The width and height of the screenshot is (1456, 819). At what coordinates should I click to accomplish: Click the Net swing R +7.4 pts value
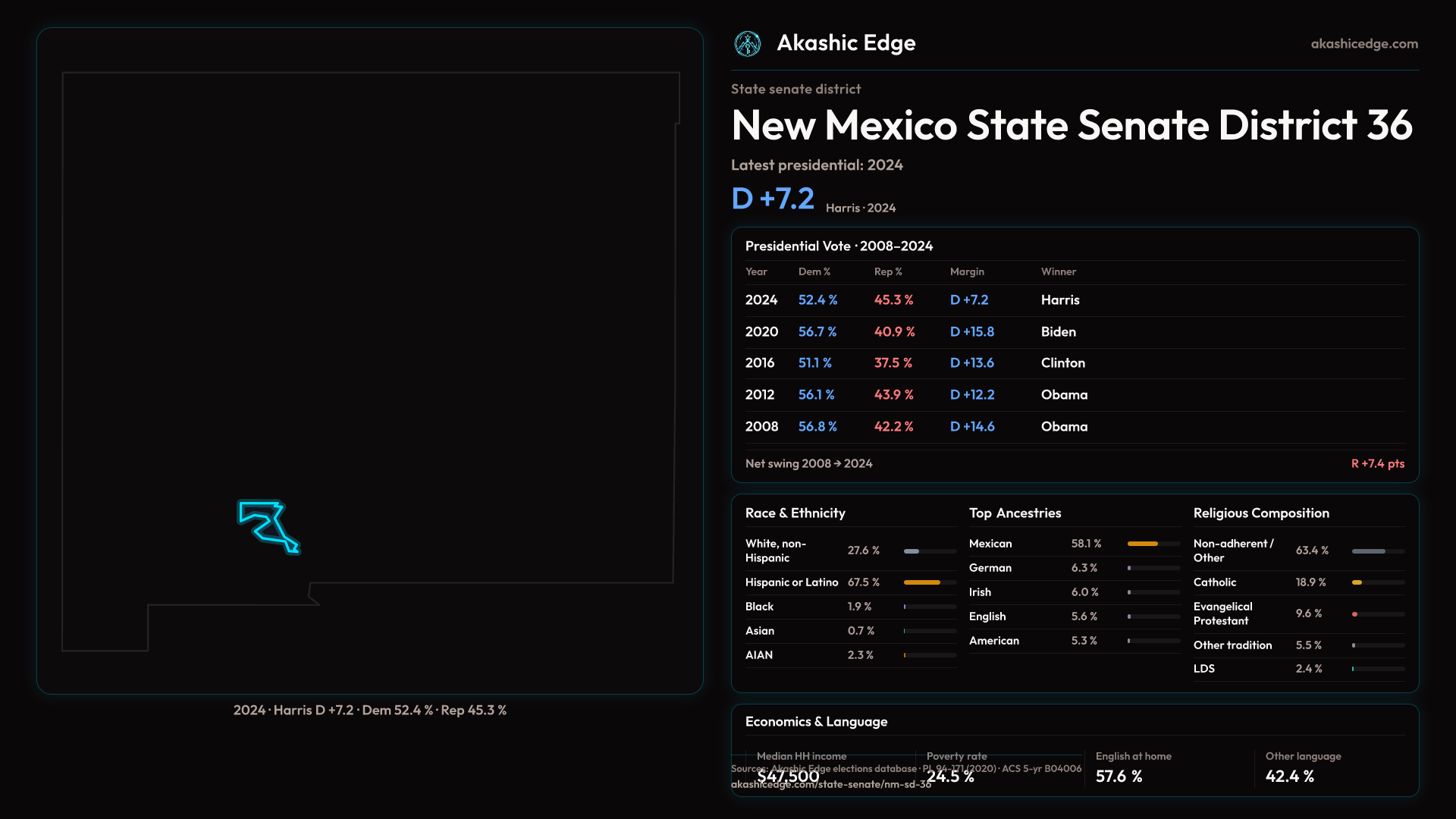tap(1377, 463)
